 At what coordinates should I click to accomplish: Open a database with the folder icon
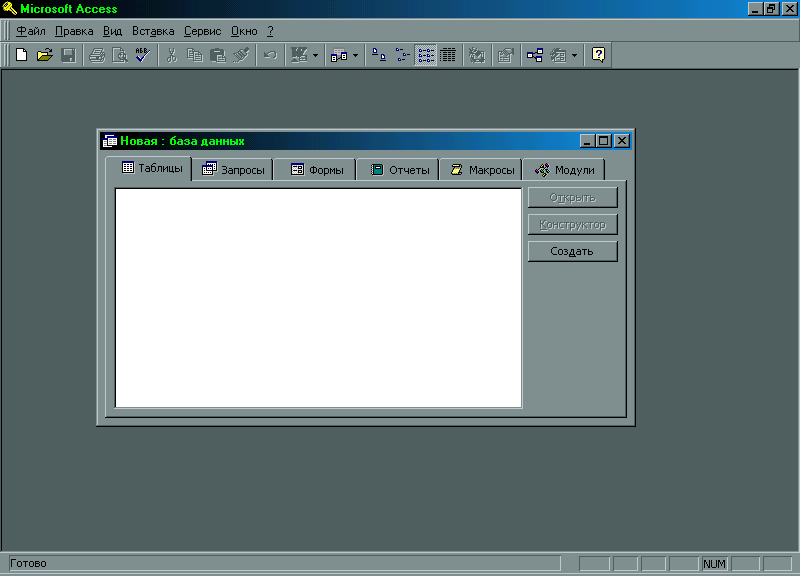coord(45,55)
